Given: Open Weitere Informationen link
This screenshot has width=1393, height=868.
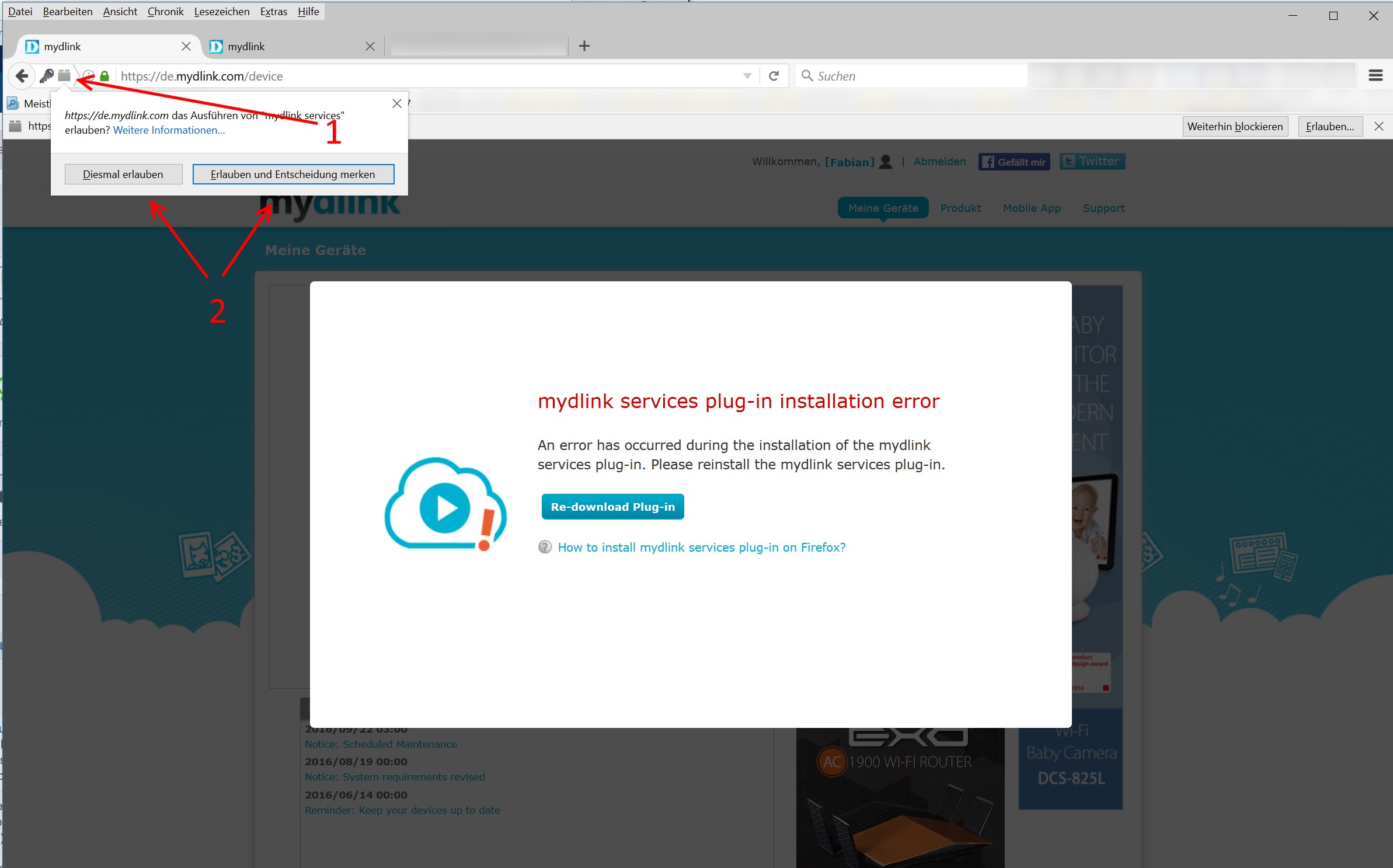Looking at the screenshot, I should pyautogui.click(x=169, y=130).
